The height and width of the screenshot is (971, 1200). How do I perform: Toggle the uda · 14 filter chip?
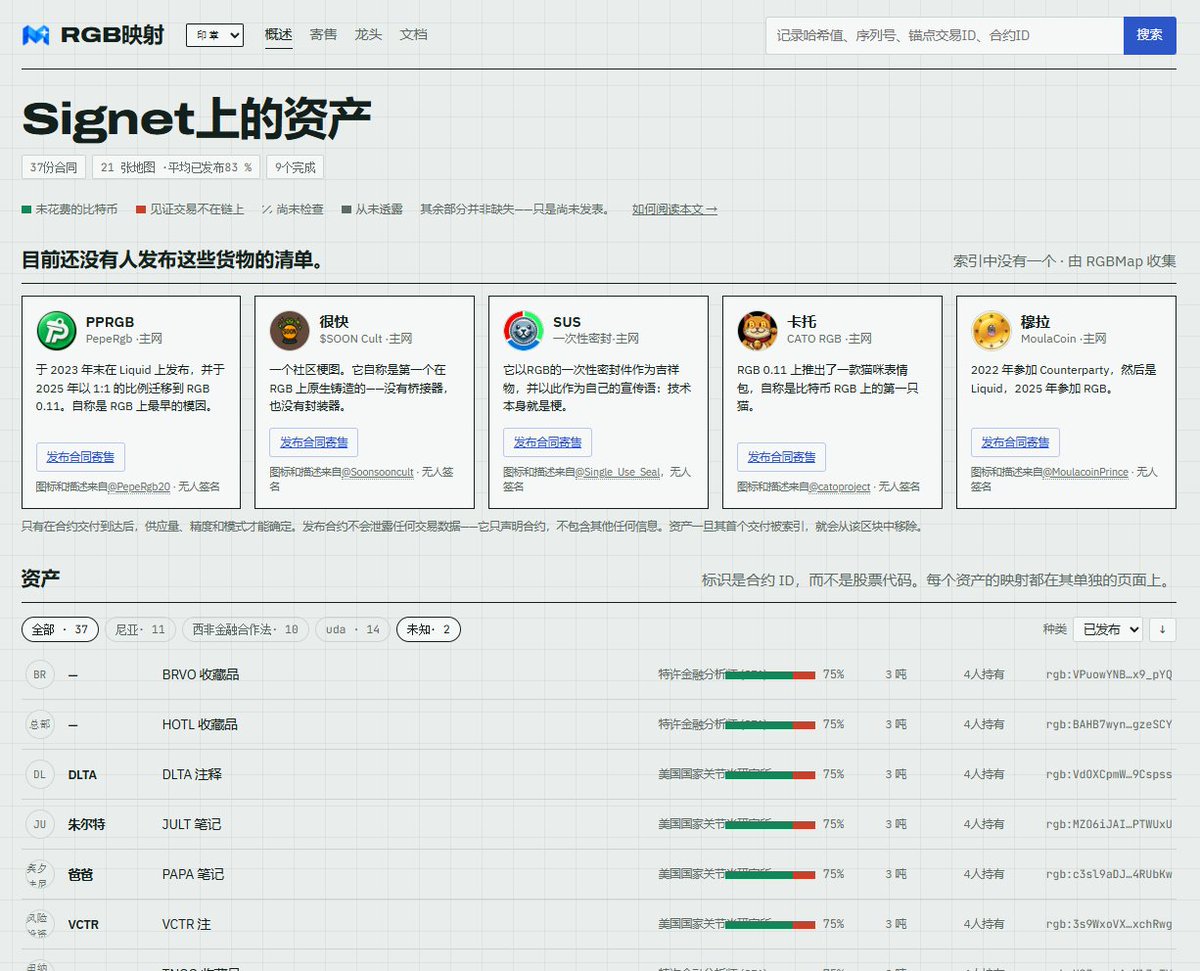coord(353,629)
